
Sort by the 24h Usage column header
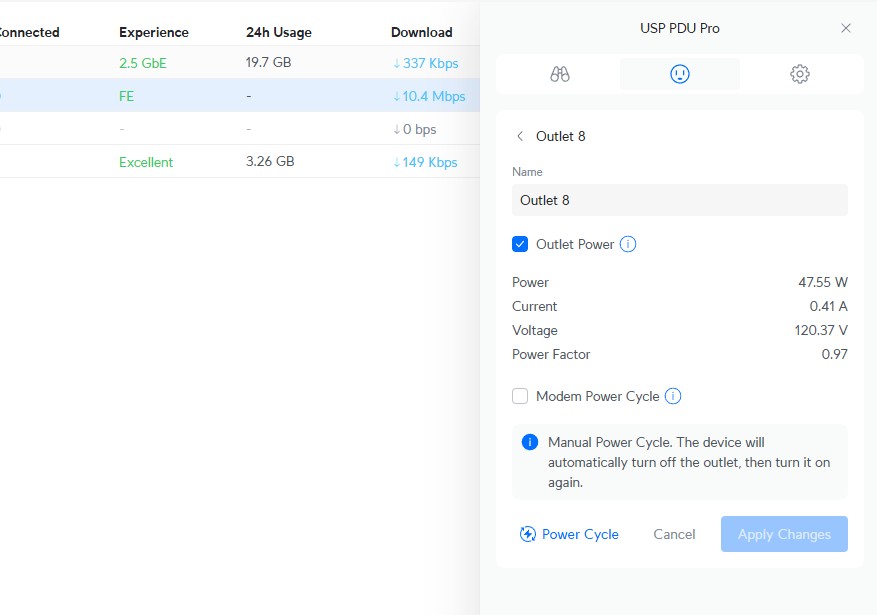[x=279, y=32]
